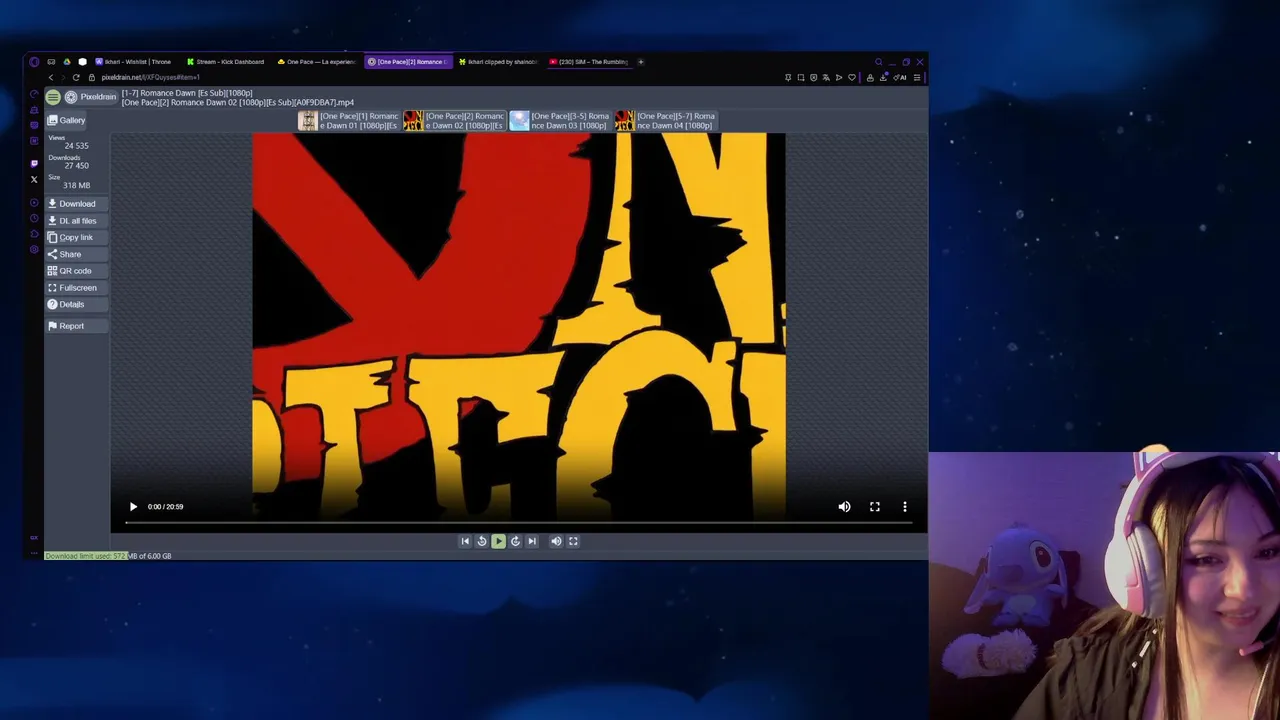
Task: Open the Gallery view
Action: click(x=66, y=120)
